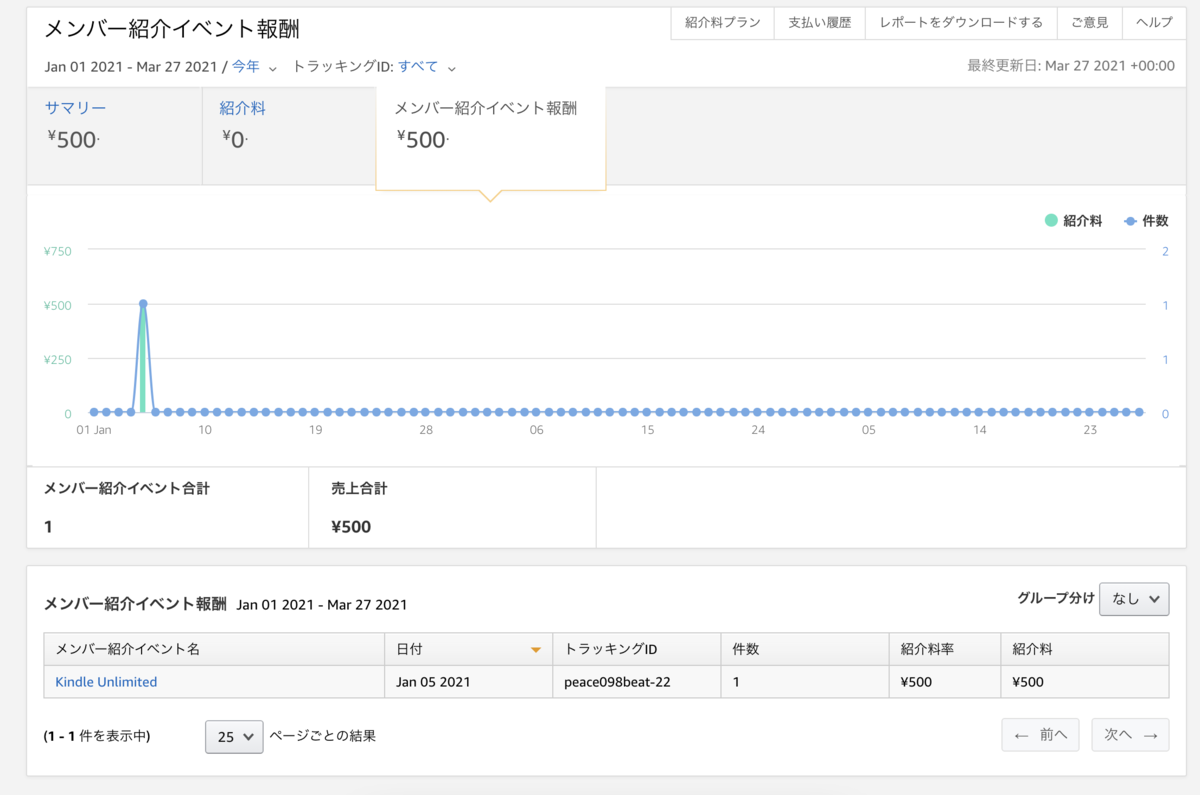Screen dimensions: 1200x795
Task: Open the 紹介料プラン menu item
Action: (x=722, y=23)
